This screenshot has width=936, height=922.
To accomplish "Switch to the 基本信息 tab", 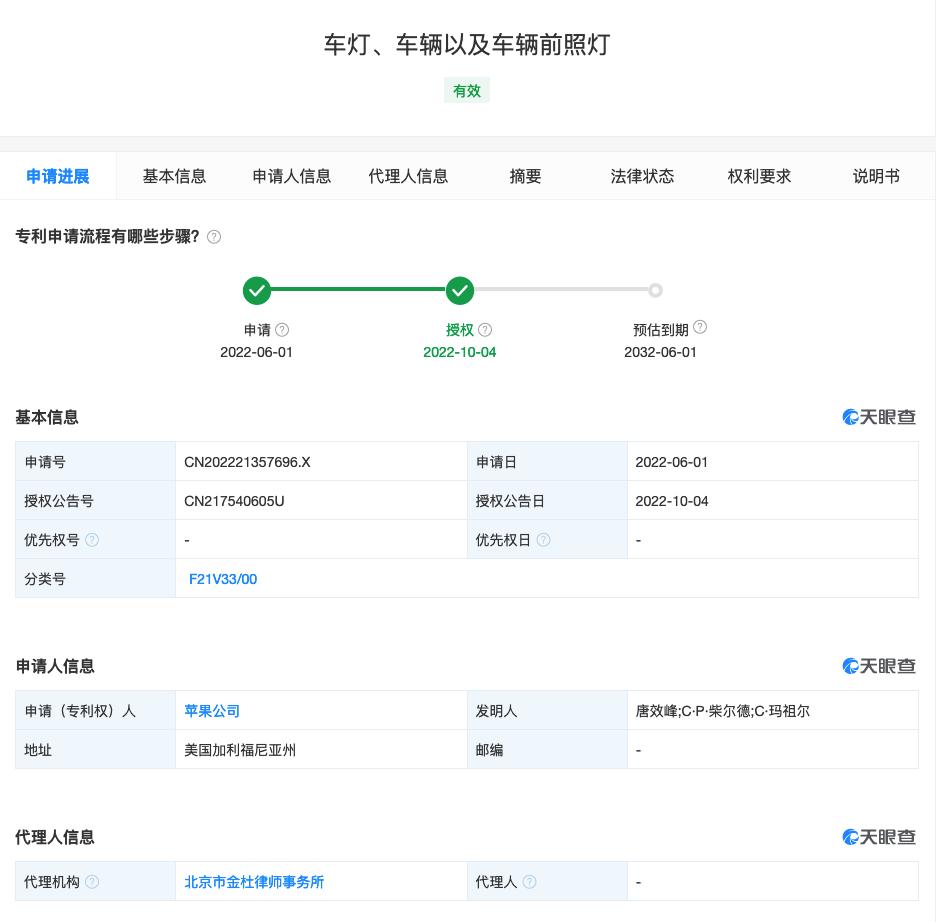I will click(x=174, y=177).
